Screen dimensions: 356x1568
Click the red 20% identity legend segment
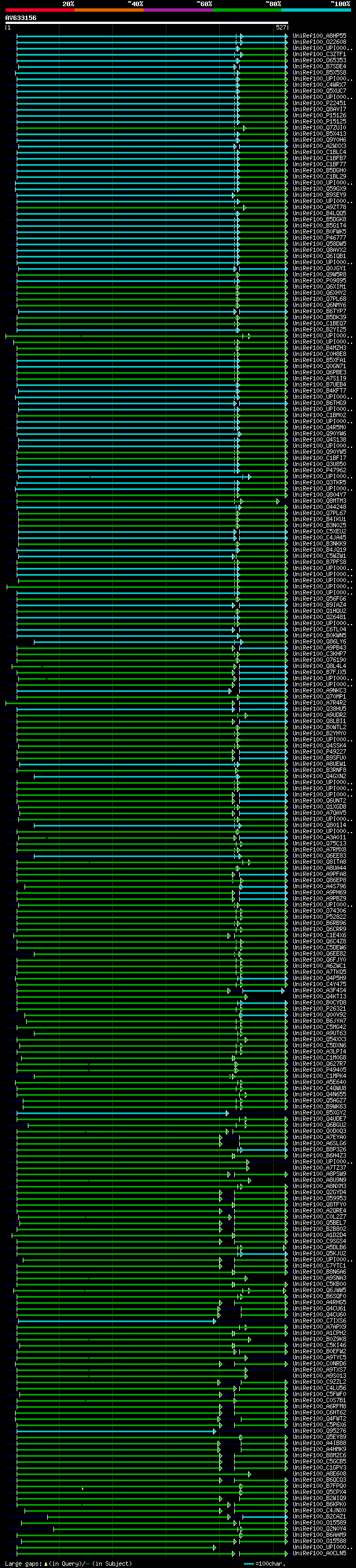click(x=39, y=10)
